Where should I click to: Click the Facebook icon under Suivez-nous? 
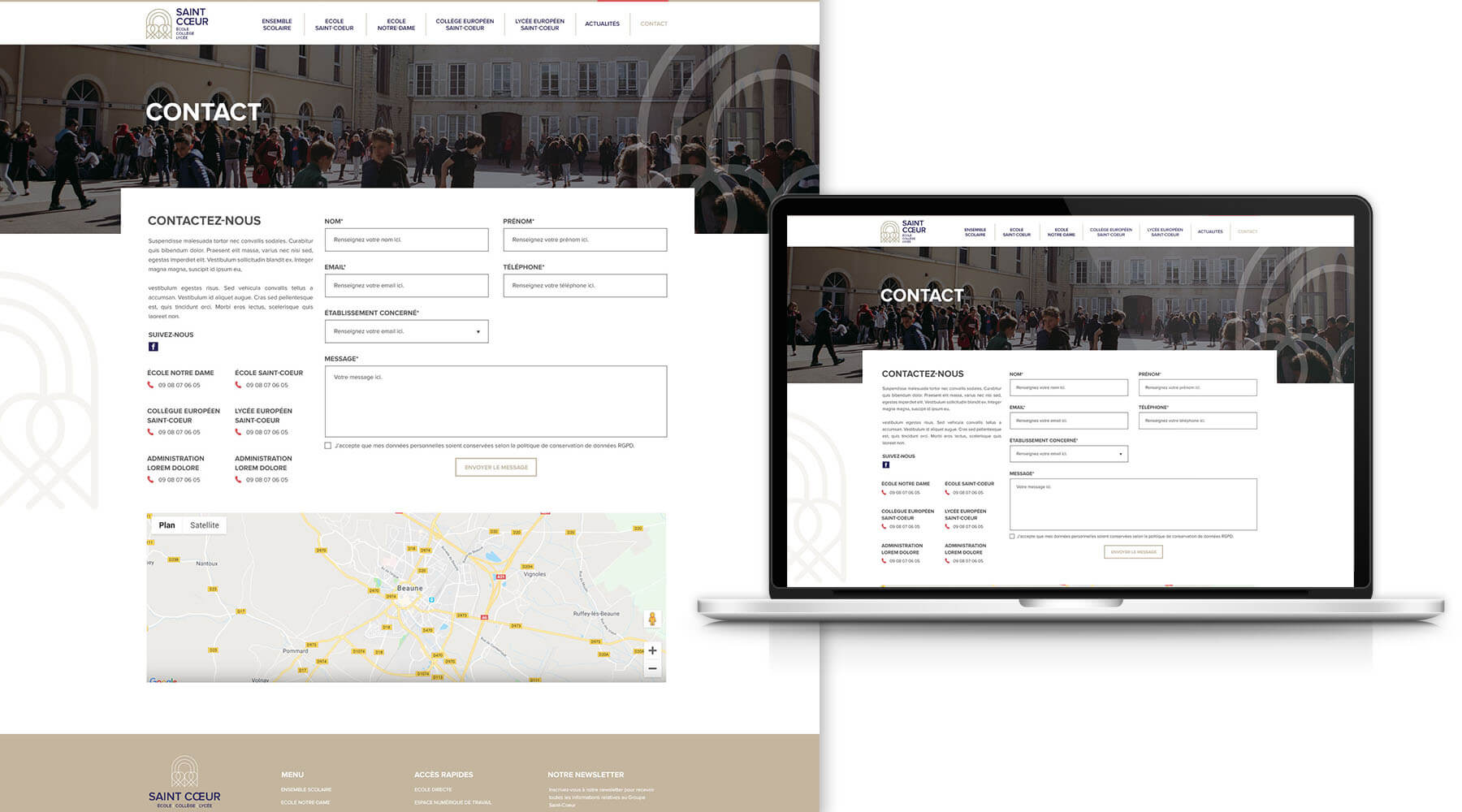tap(153, 346)
